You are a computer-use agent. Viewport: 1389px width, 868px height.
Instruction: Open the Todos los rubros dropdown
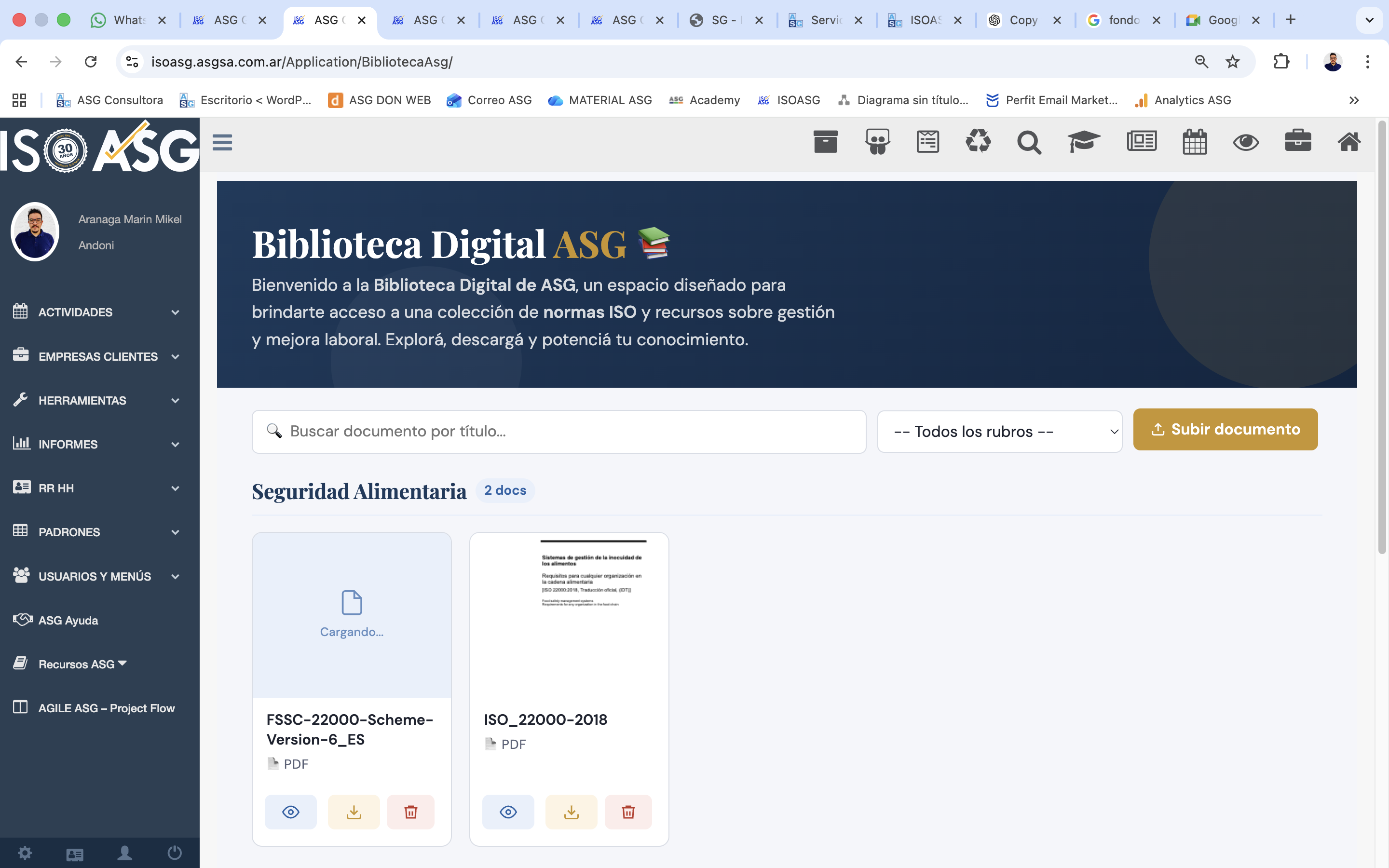click(999, 431)
